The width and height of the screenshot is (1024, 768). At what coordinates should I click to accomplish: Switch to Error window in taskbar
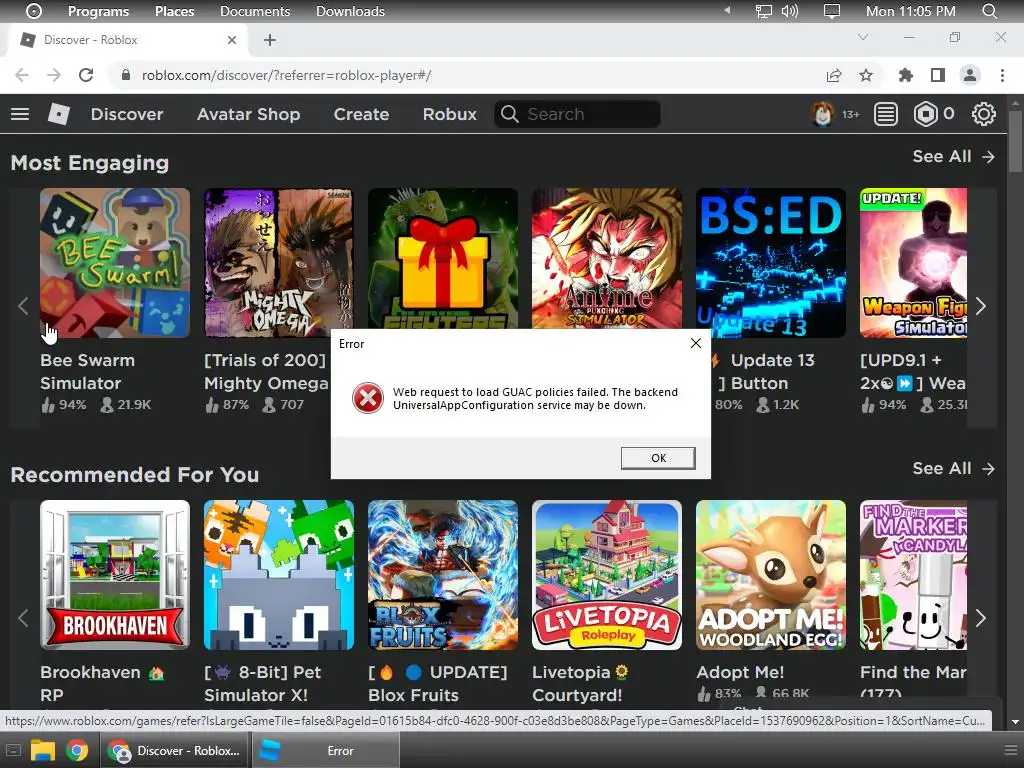coord(325,750)
